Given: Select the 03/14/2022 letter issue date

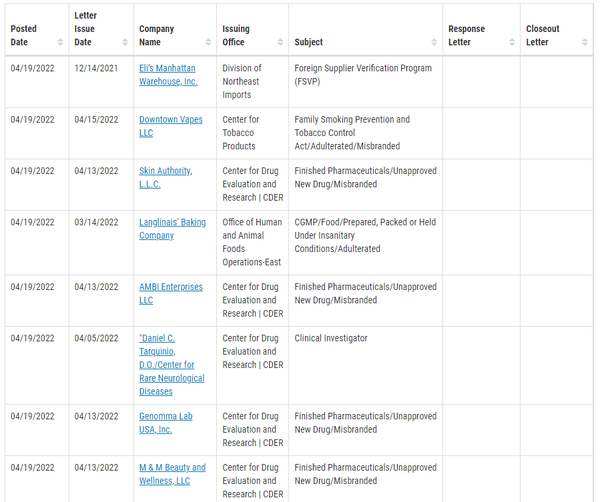Looking at the screenshot, I should pyautogui.click(x=96, y=222).
